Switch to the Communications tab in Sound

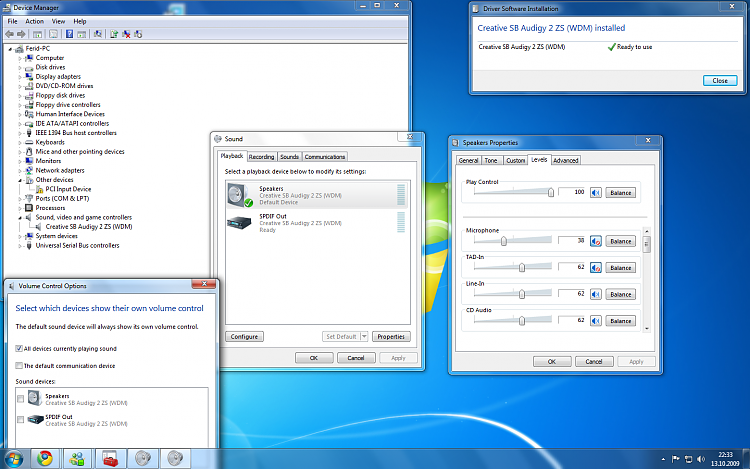click(x=325, y=157)
